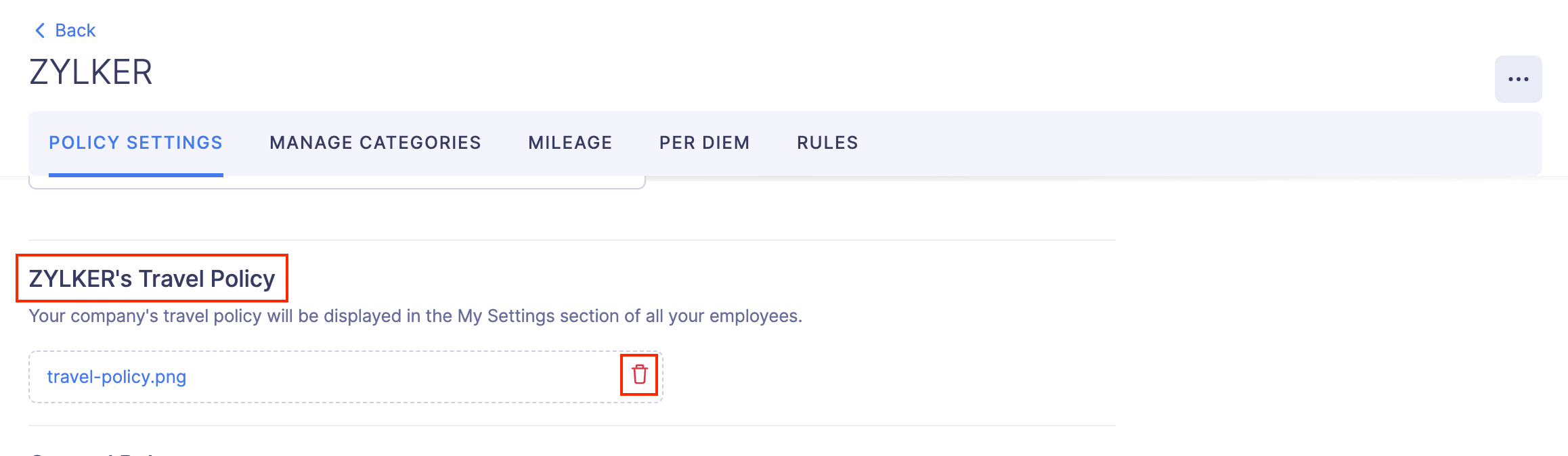Select the MILEAGE tab
The height and width of the screenshot is (456, 1568).
tap(570, 143)
